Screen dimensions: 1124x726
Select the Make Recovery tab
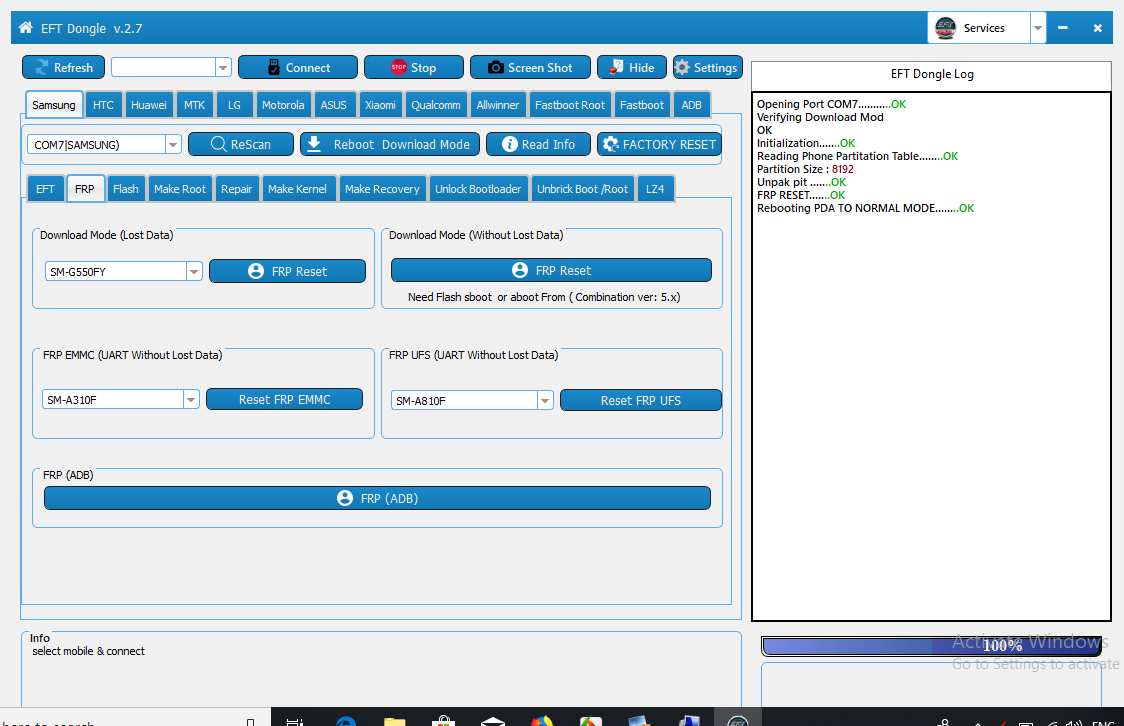pos(382,188)
